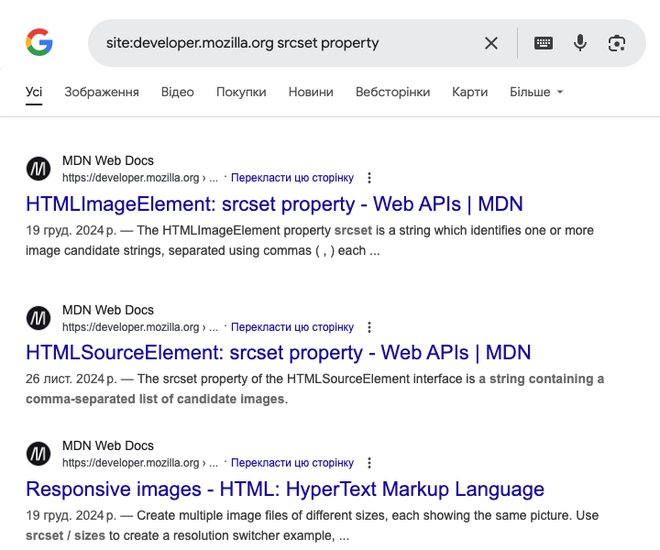Click MDN favicon of HTMLImageElement result
This screenshot has height=550, width=660.
point(38,169)
